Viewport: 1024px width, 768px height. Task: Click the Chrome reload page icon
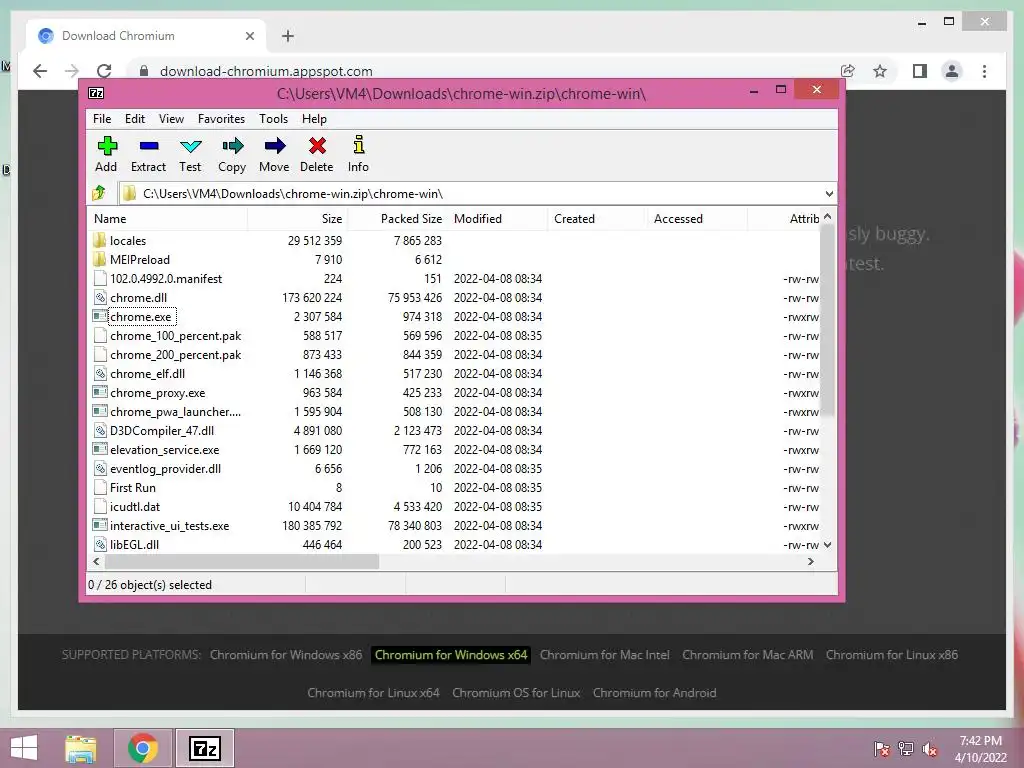104,71
